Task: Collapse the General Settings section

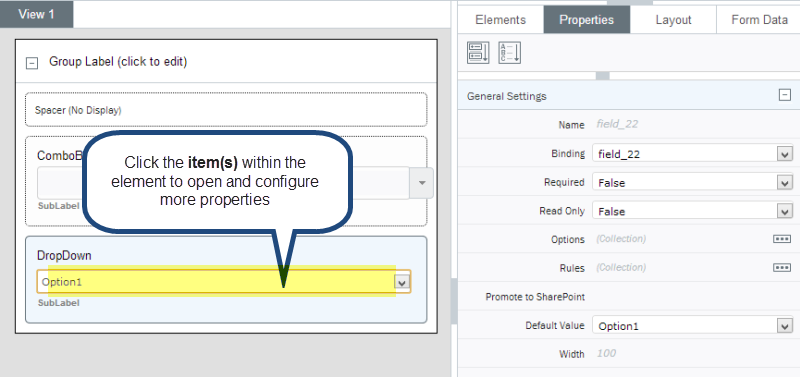Action: point(785,95)
